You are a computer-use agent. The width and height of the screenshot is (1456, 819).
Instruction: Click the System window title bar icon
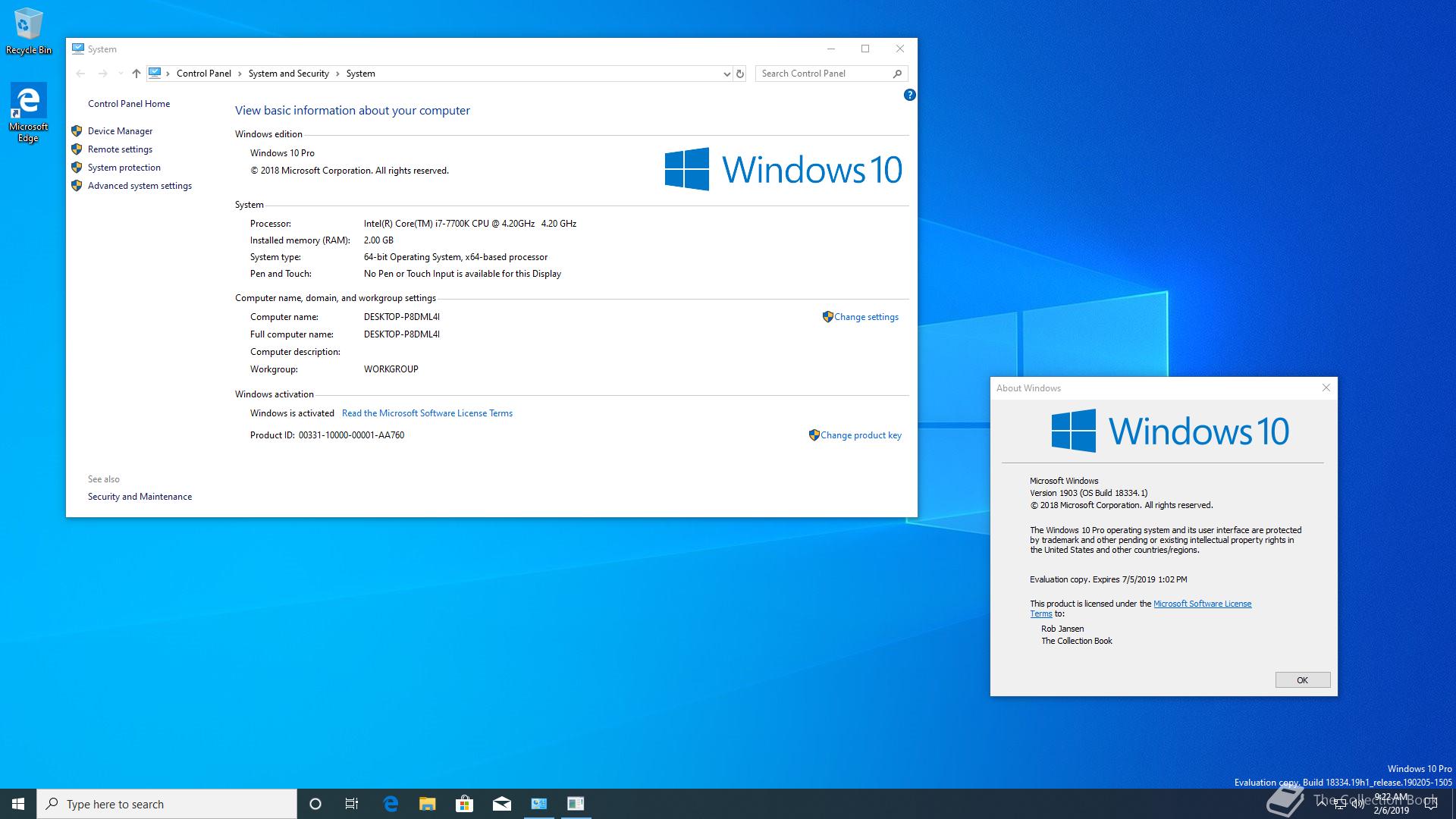78,49
